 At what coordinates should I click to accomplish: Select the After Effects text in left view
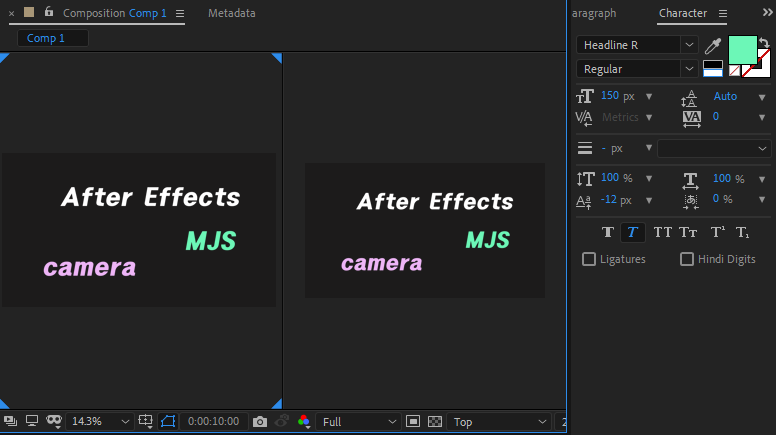(150, 197)
